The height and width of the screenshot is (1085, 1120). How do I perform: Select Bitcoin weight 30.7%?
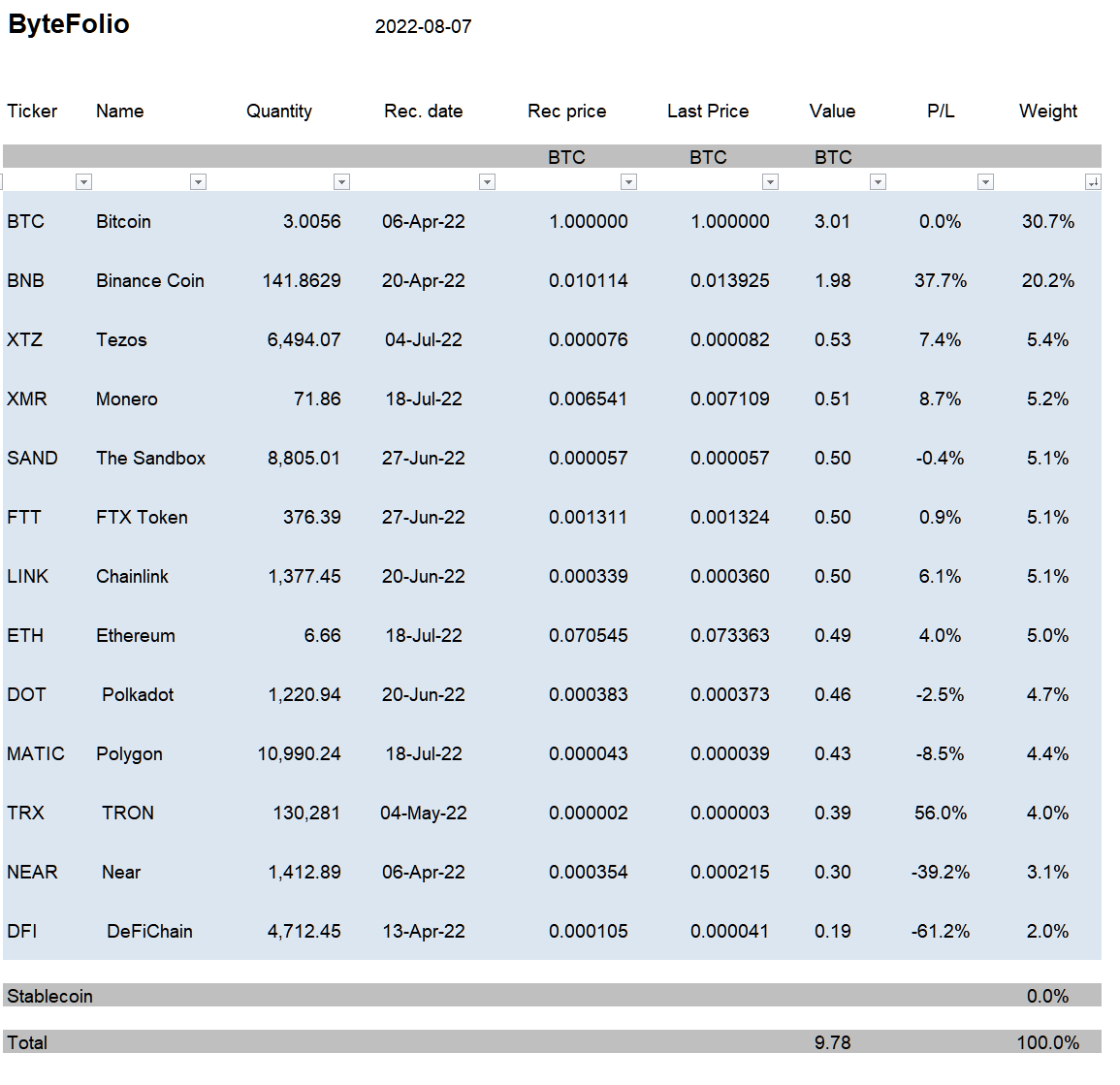[x=1048, y=221]
